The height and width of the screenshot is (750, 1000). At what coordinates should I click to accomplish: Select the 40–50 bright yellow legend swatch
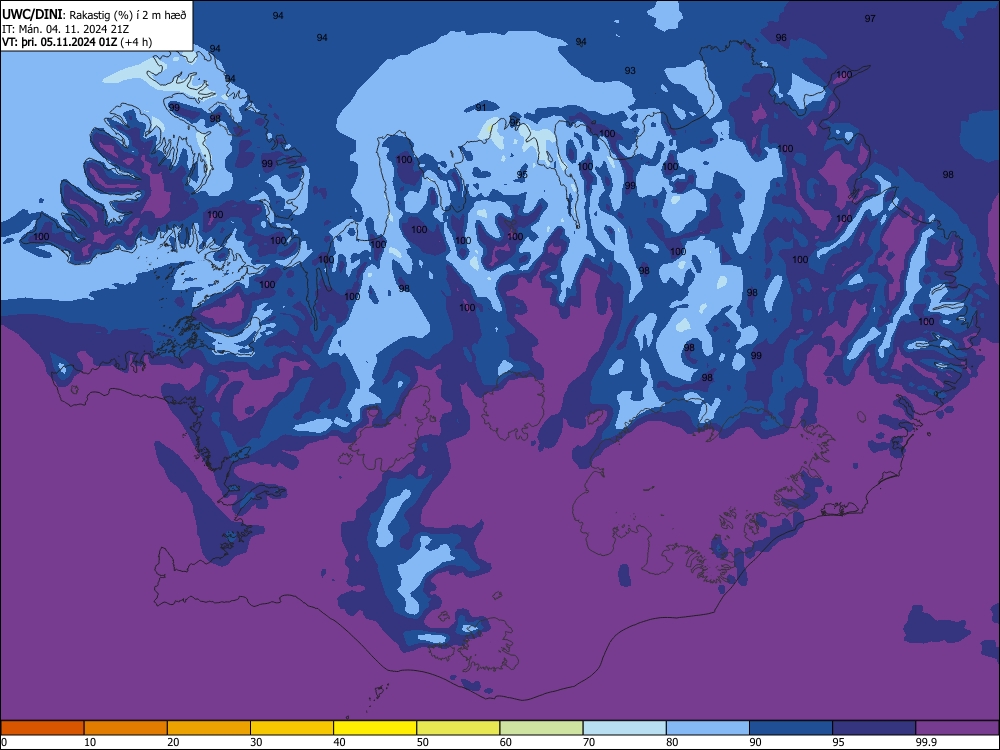(375, 728)
